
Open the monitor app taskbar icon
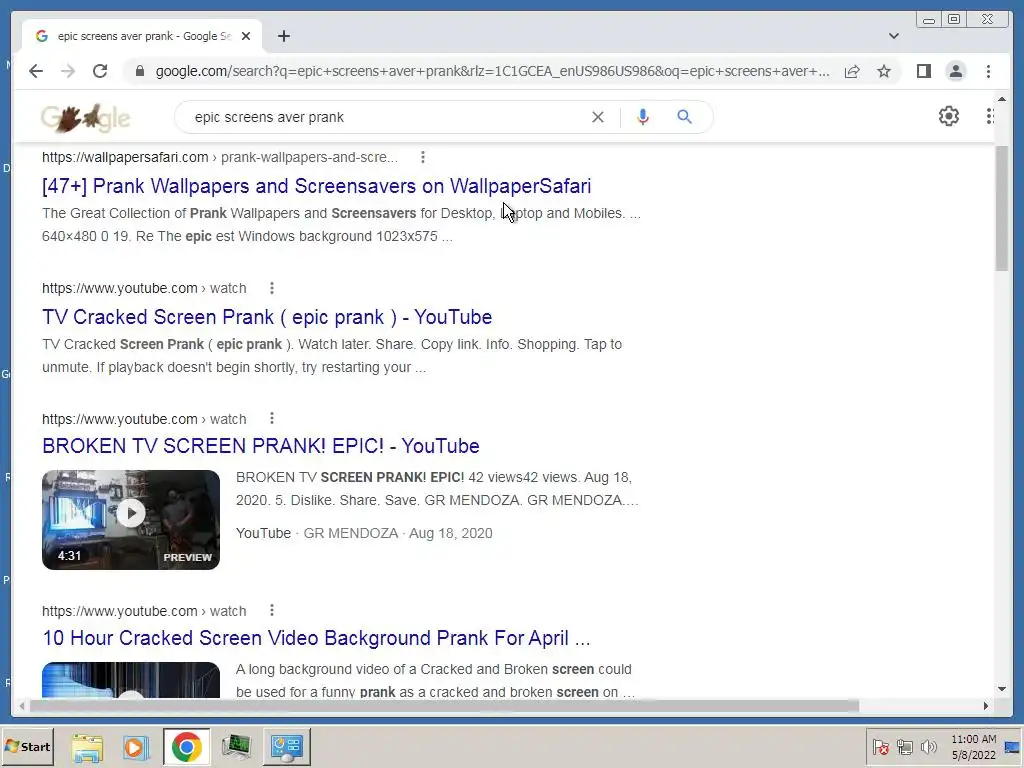pos(236,747)
